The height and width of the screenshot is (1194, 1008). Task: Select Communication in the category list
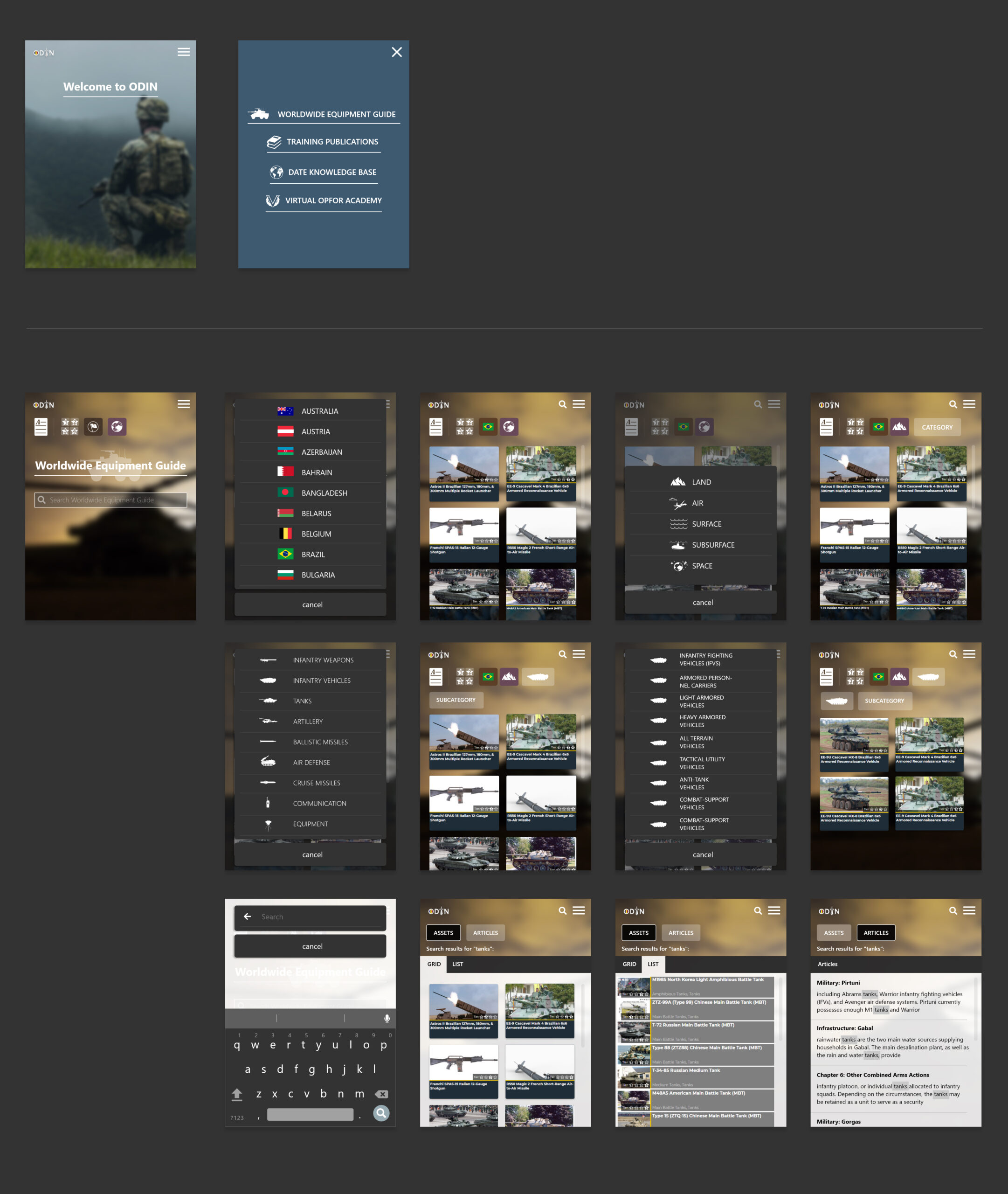pos(310,804)
